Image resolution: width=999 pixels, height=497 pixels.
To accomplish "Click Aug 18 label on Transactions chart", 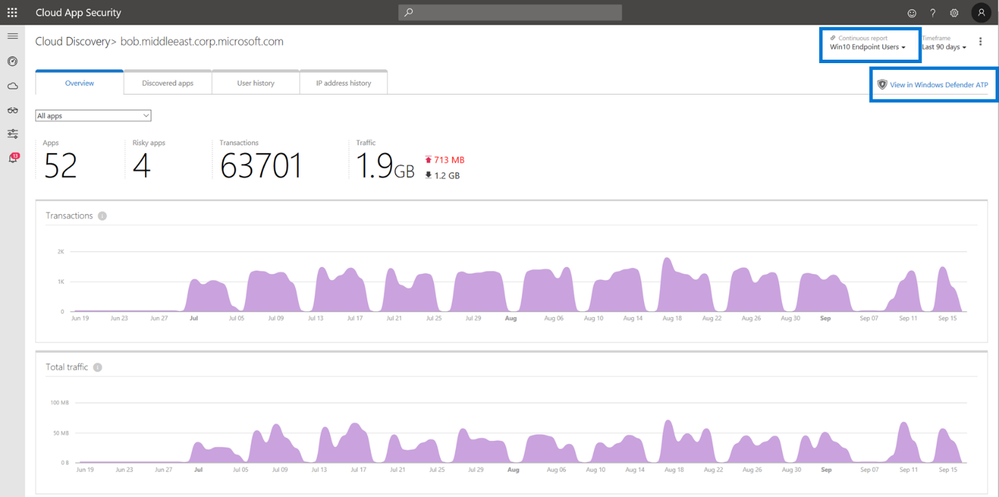I will pos(673,317).
